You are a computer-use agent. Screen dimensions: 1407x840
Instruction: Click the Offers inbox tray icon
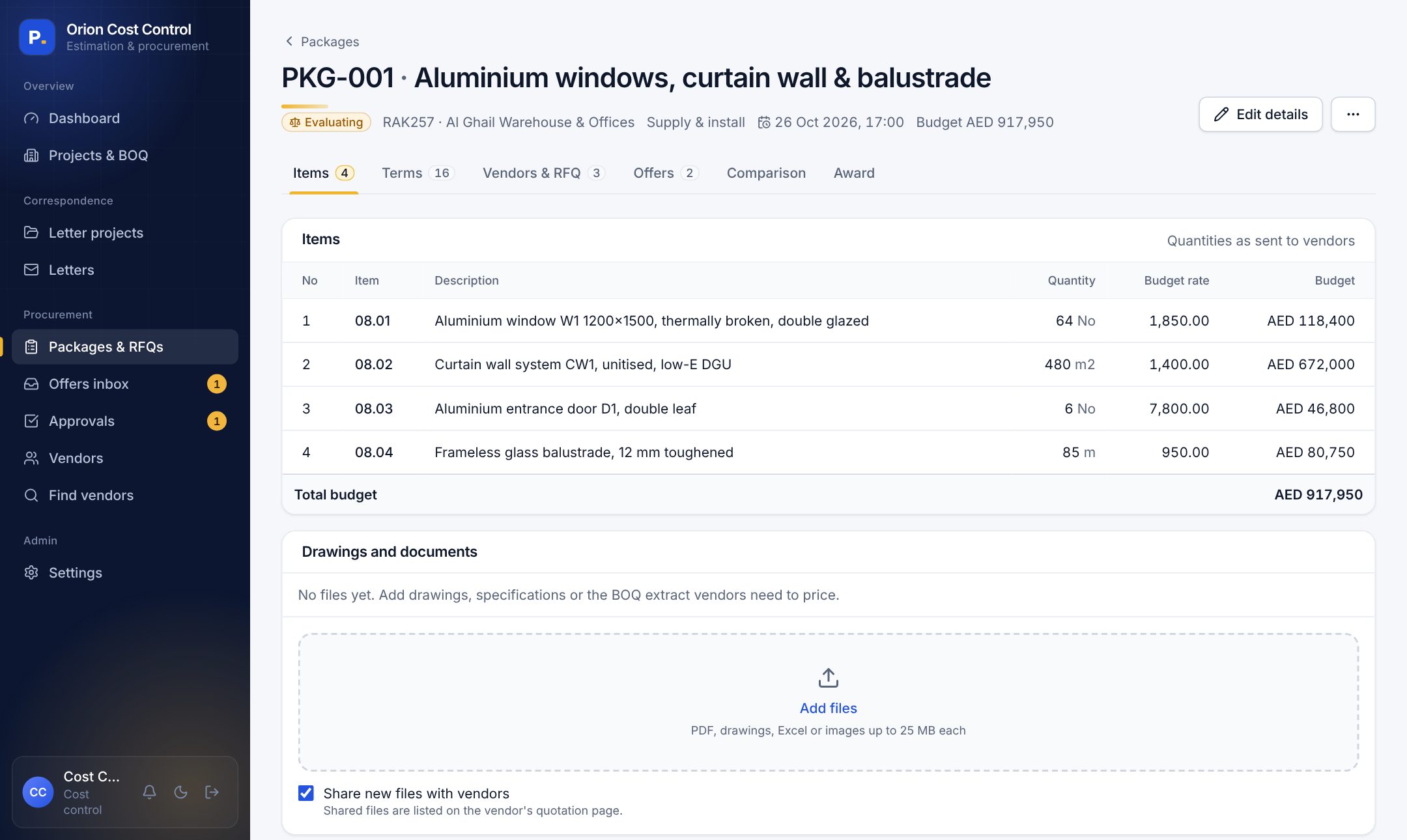[31, 384]
